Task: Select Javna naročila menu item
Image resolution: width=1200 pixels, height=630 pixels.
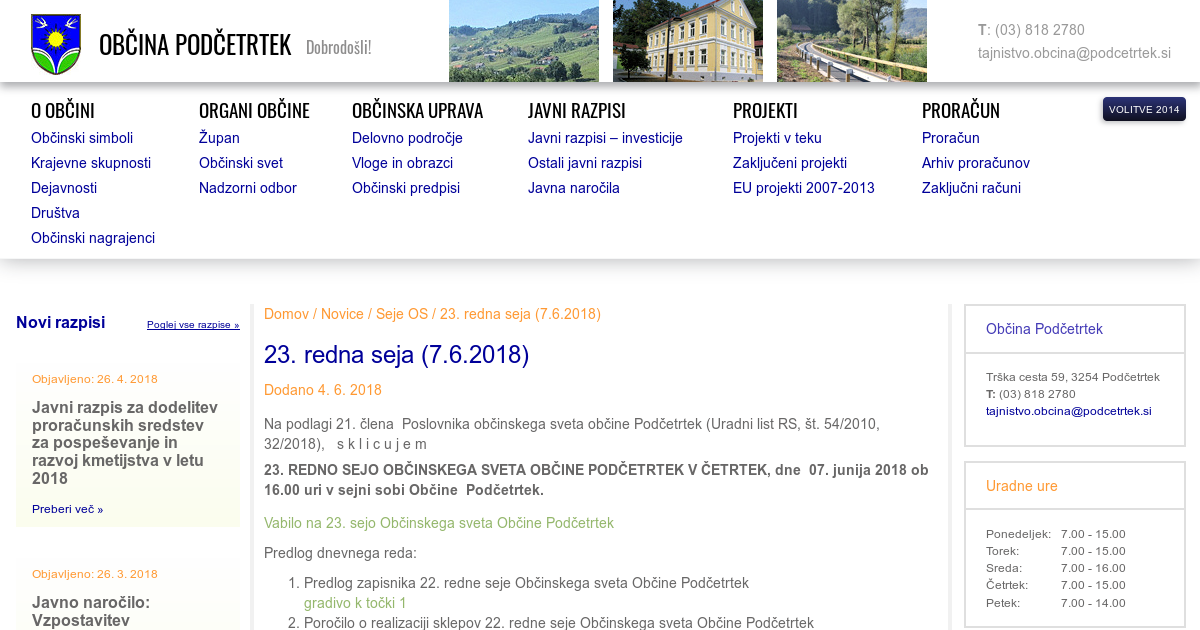Action: click(574, 188)
